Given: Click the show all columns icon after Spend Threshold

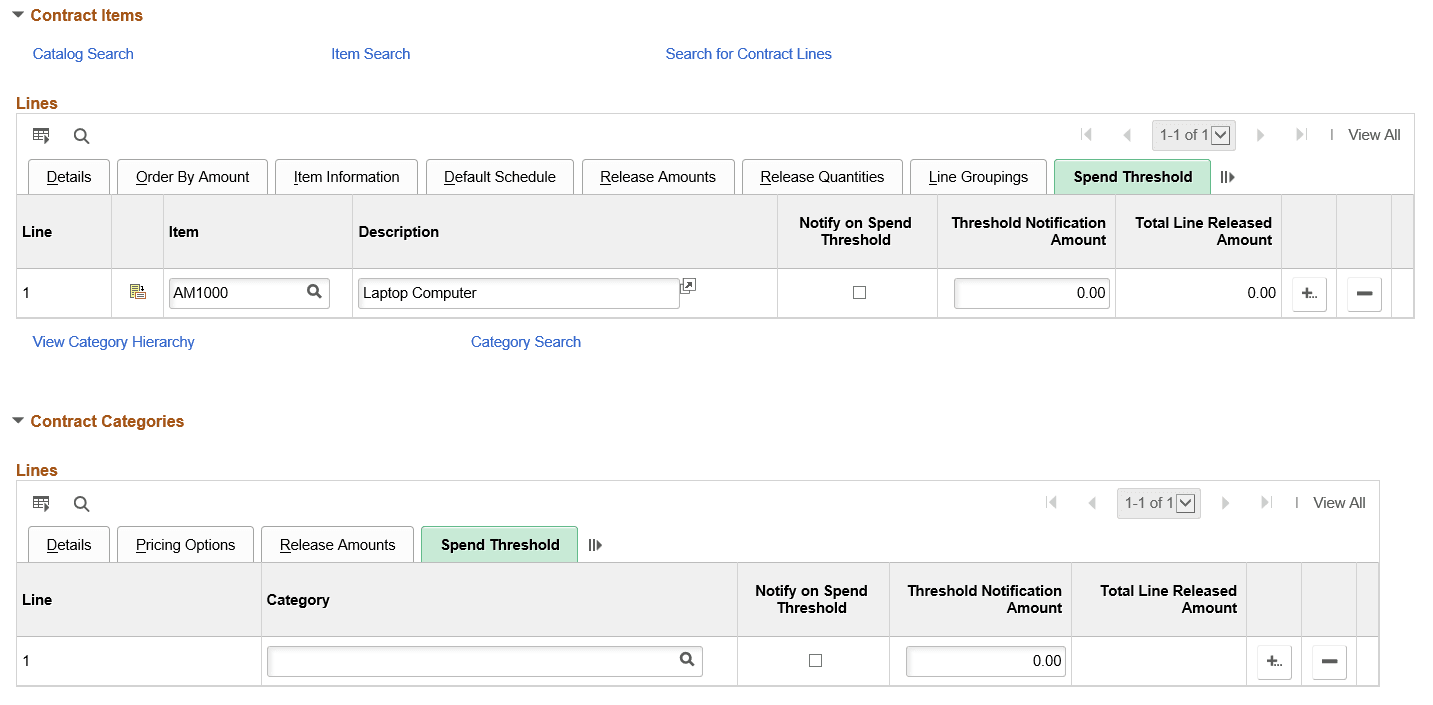Looking at the screenshot, I should pos(1228,177).
